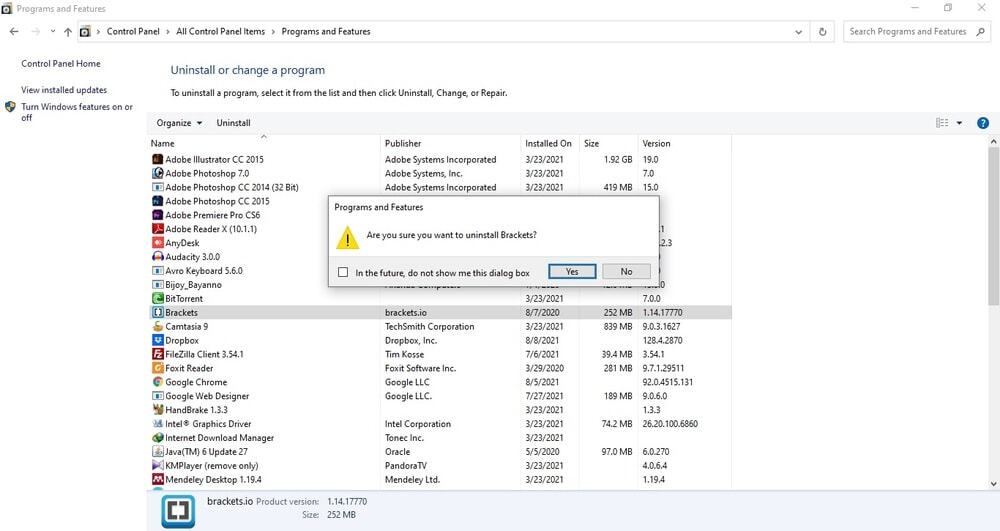Screen dimensions: 1000x531
Task: Expand the view options dropdown arrow
Action: 959,123
